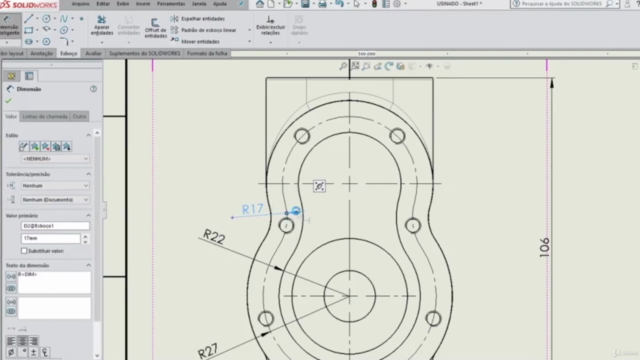Toggle left justify dimension text
This screenshot has height=360, width=640.
11,340
